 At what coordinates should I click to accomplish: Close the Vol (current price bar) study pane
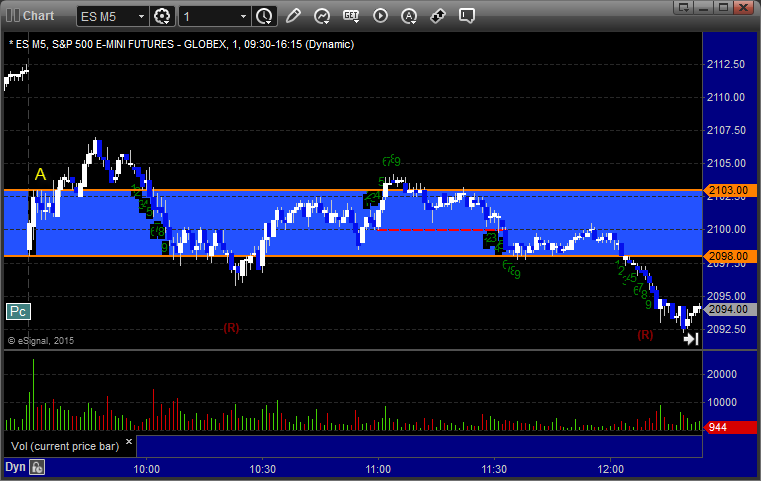coord(129,442)
